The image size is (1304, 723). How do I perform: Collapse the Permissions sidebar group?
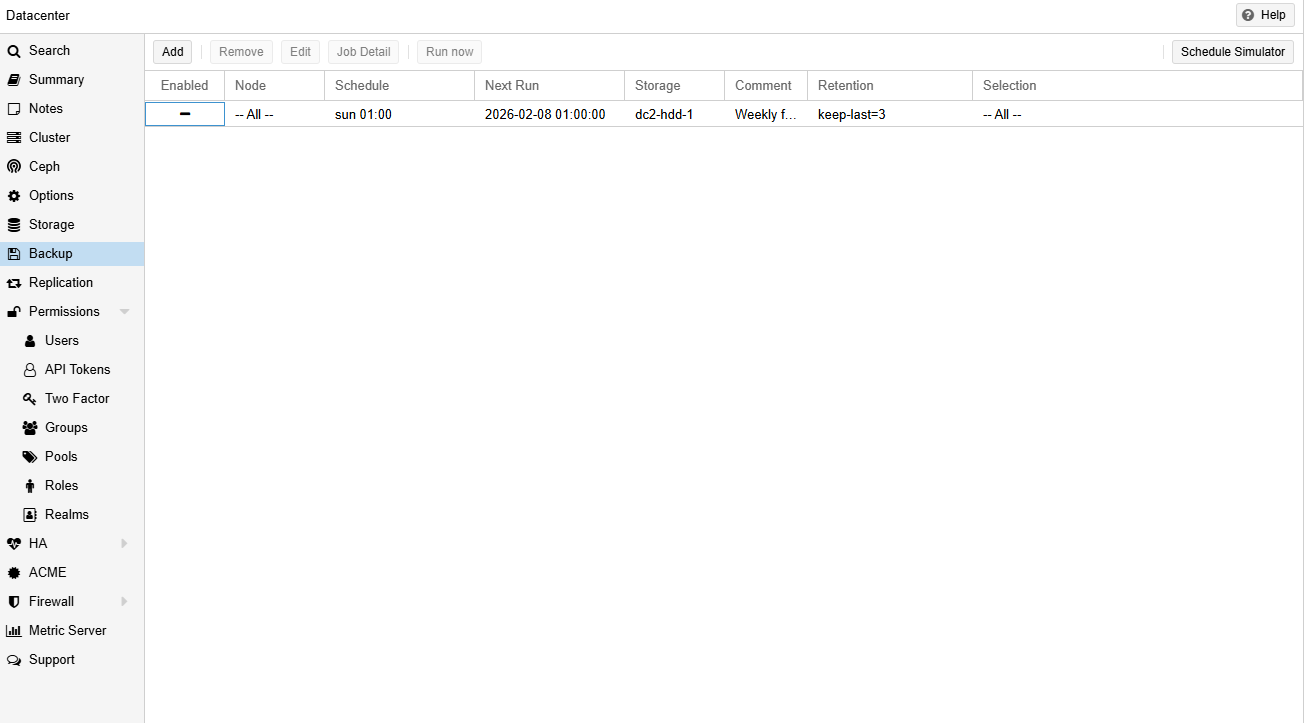124,311
